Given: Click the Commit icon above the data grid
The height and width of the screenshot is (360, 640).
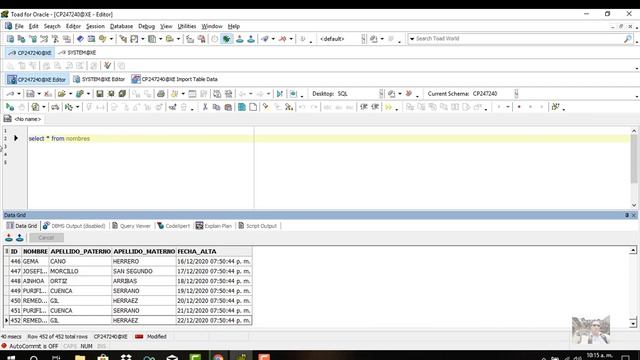Looking at the screenshot, I should click(9, 238).
